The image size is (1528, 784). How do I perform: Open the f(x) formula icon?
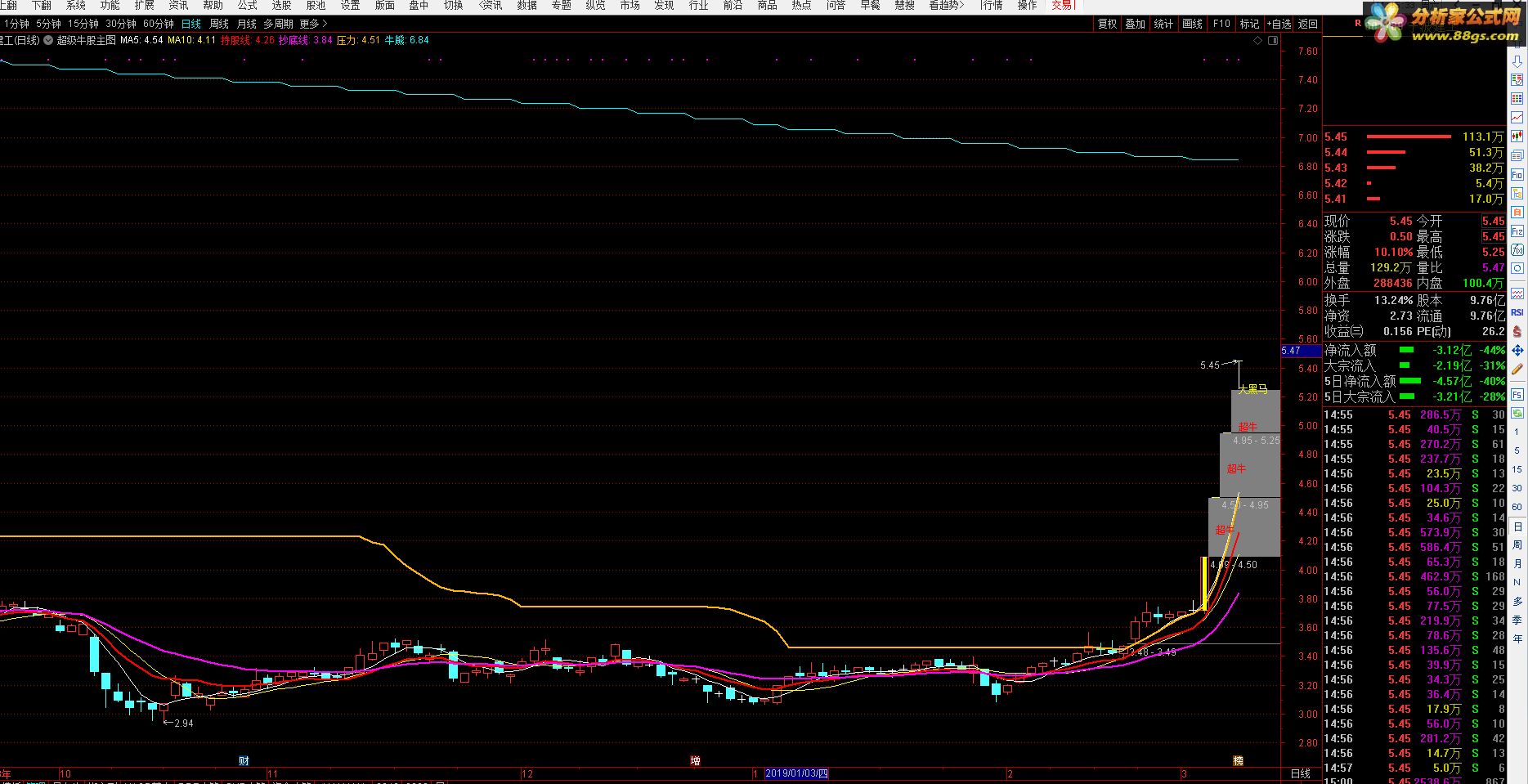click(1517, 249)
